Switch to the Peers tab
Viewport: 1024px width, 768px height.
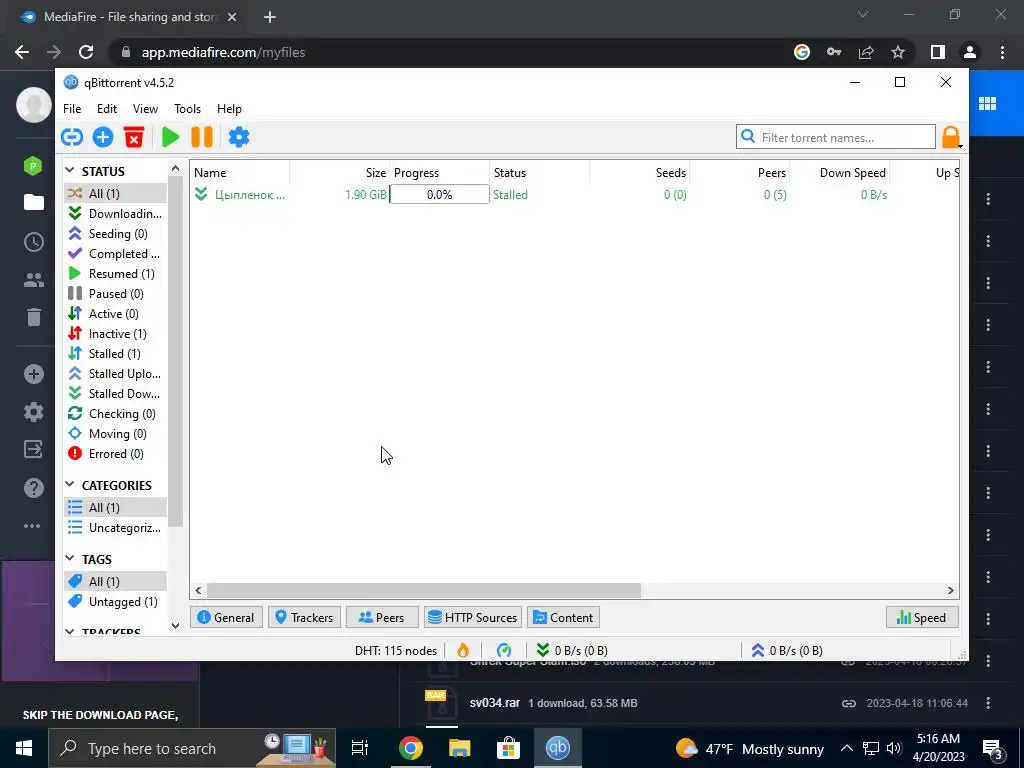pos(382,617)
